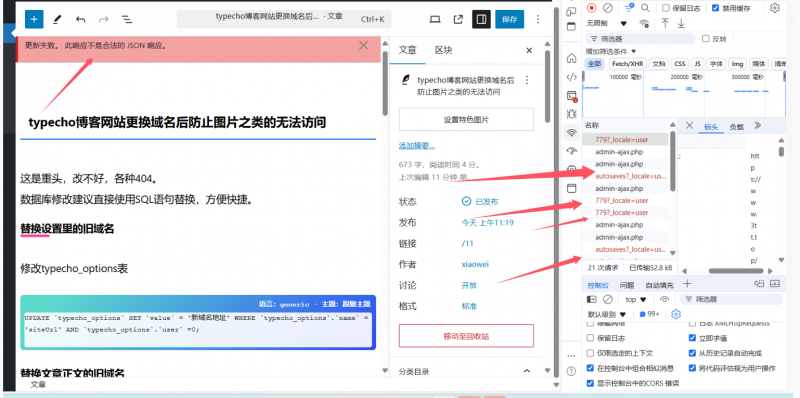The image size is (800, 398).
Task: Open console settings blue gear
Action: [676, 314]
